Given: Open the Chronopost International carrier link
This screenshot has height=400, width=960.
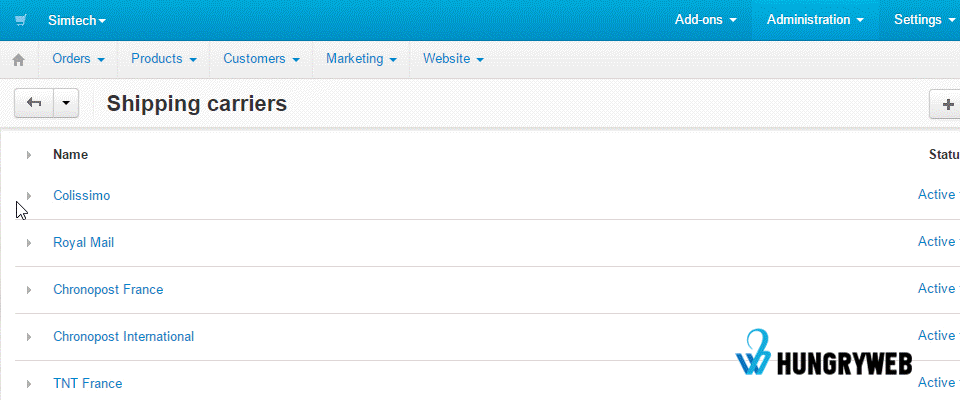Looking at the screenshot, I should [123, 336].
